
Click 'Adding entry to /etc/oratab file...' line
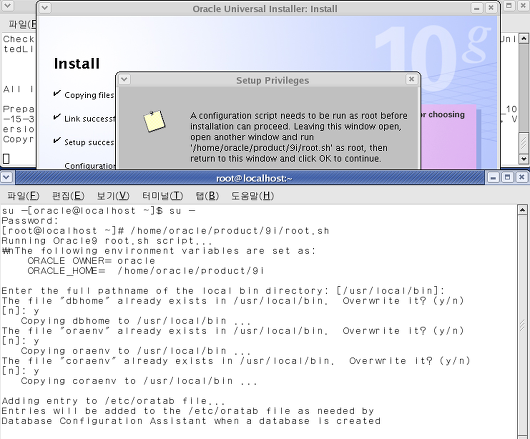coord(113,401)
